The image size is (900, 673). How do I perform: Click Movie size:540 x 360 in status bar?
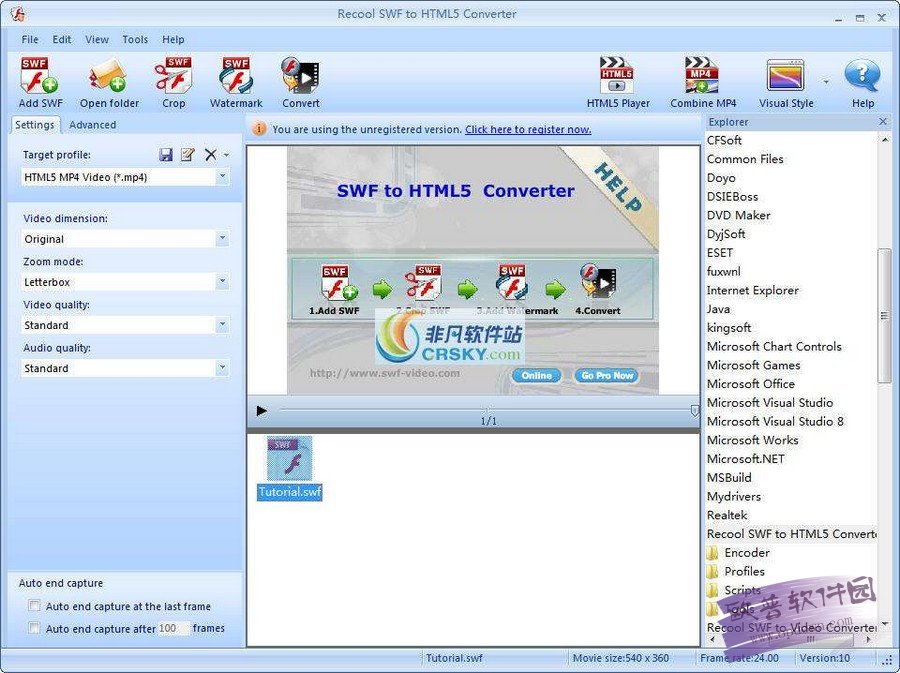point(620,658)
